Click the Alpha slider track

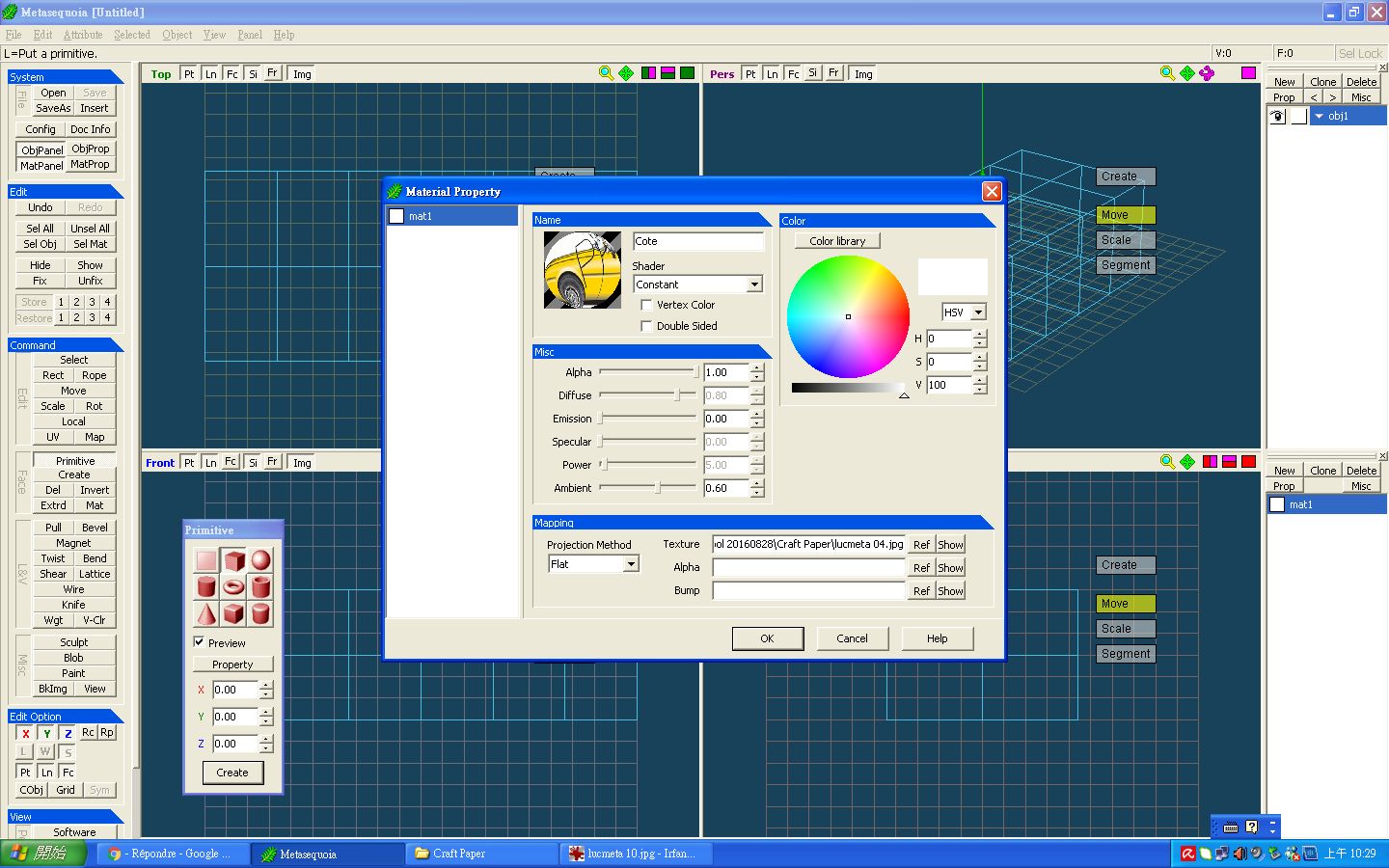[646, 372]
